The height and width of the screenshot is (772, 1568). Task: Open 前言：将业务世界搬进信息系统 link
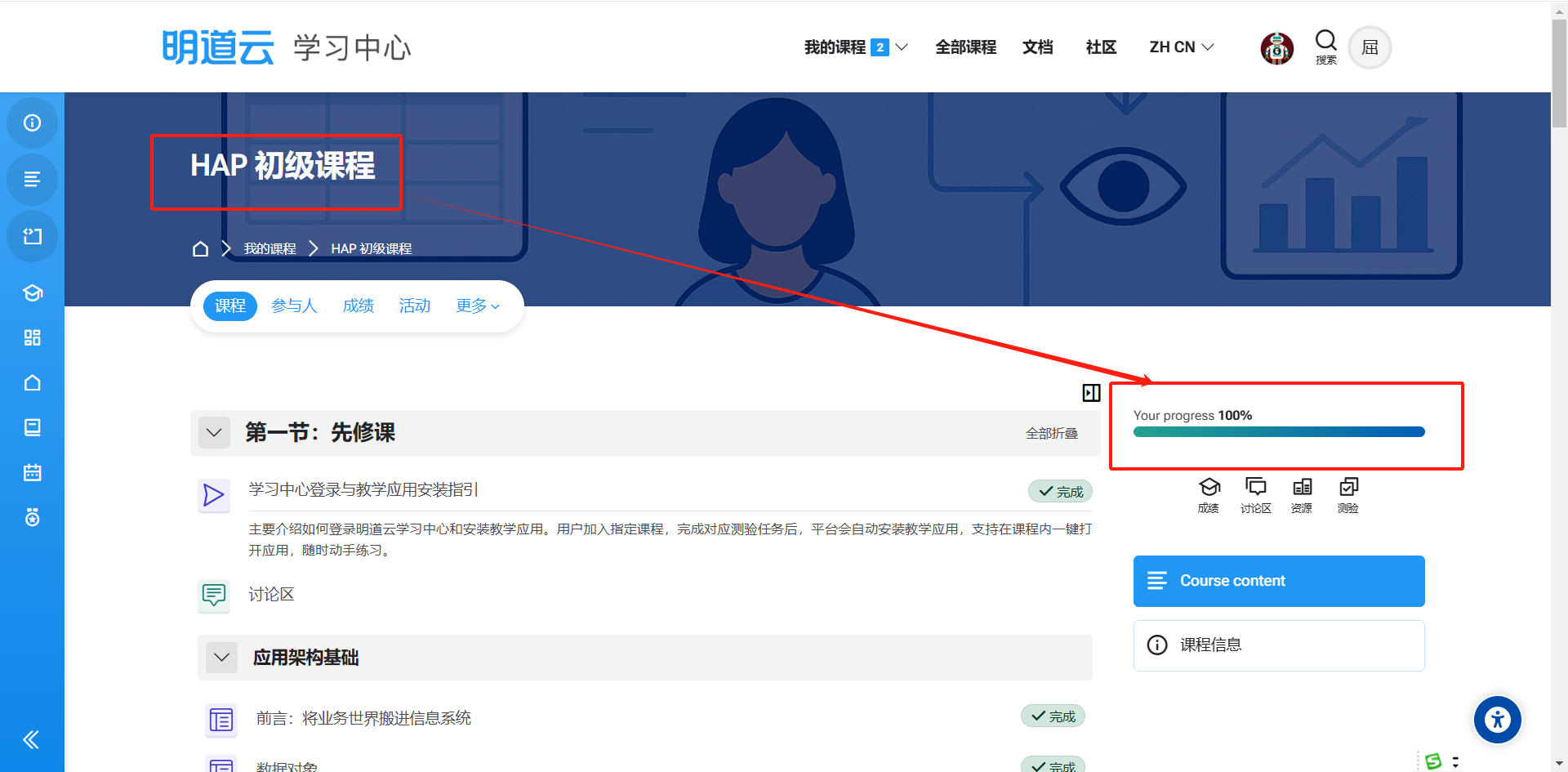(363, 718)
